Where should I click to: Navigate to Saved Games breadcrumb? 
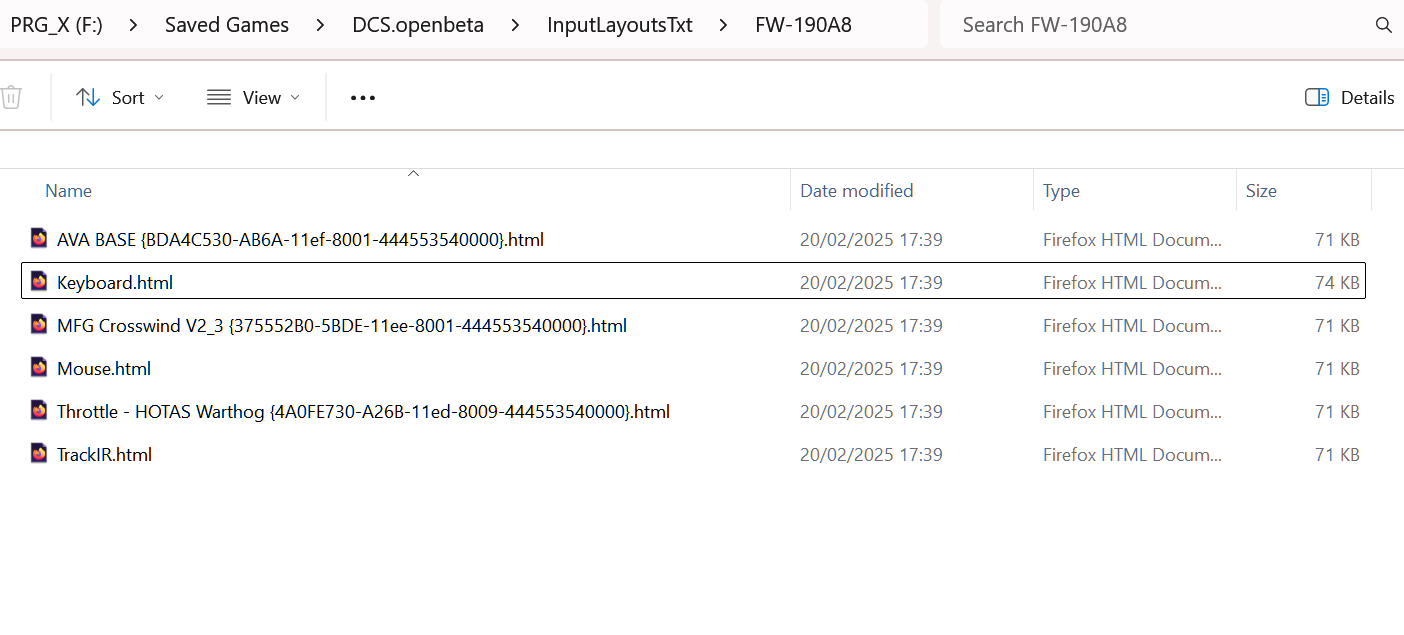coord(227,25)
